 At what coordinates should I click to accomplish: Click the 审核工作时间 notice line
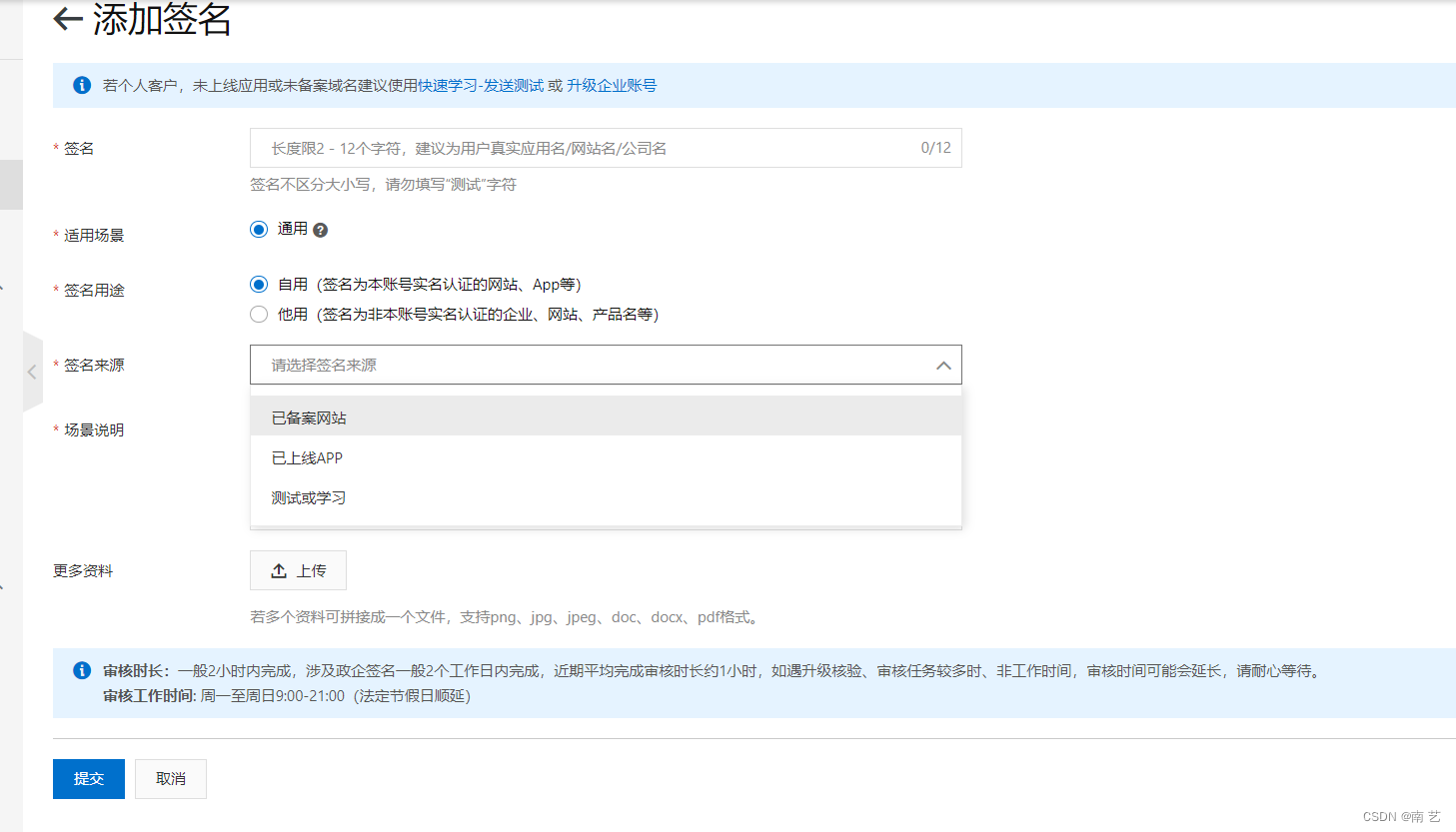pyautogui.click(x=287, y=696)
